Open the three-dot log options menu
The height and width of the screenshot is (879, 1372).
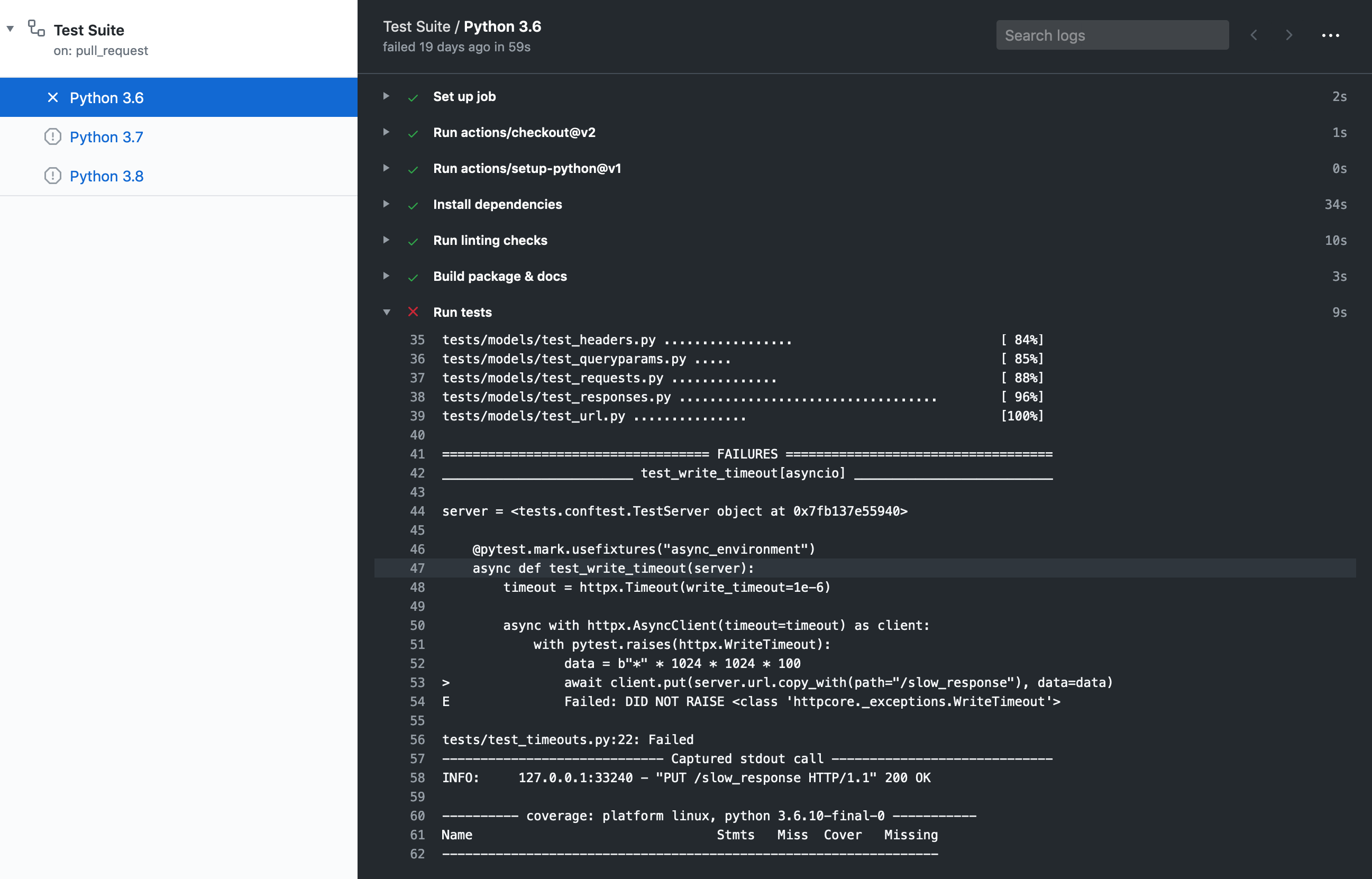coord(1330,35)
